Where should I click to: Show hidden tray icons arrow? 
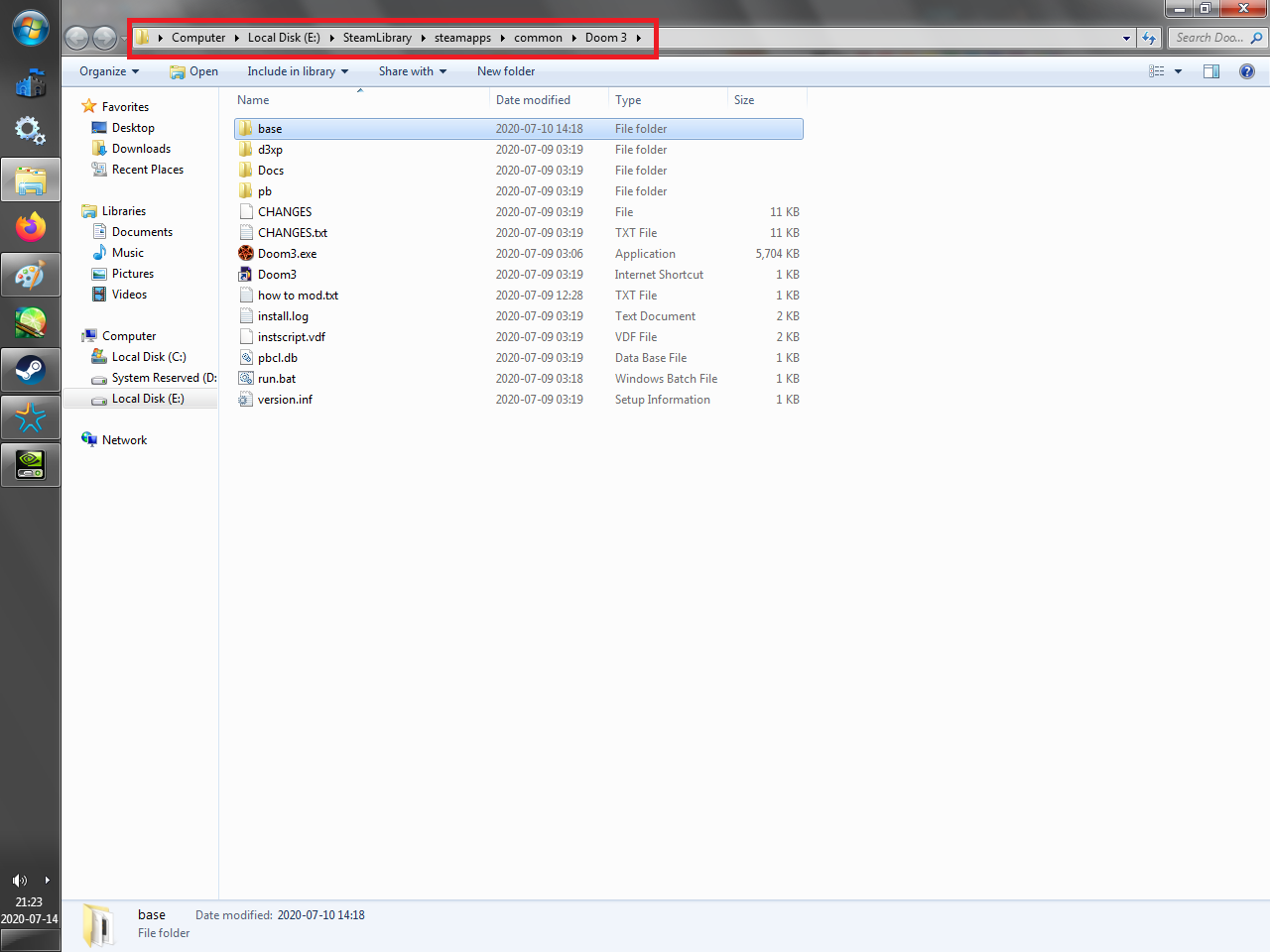click(x=47, y=881)
